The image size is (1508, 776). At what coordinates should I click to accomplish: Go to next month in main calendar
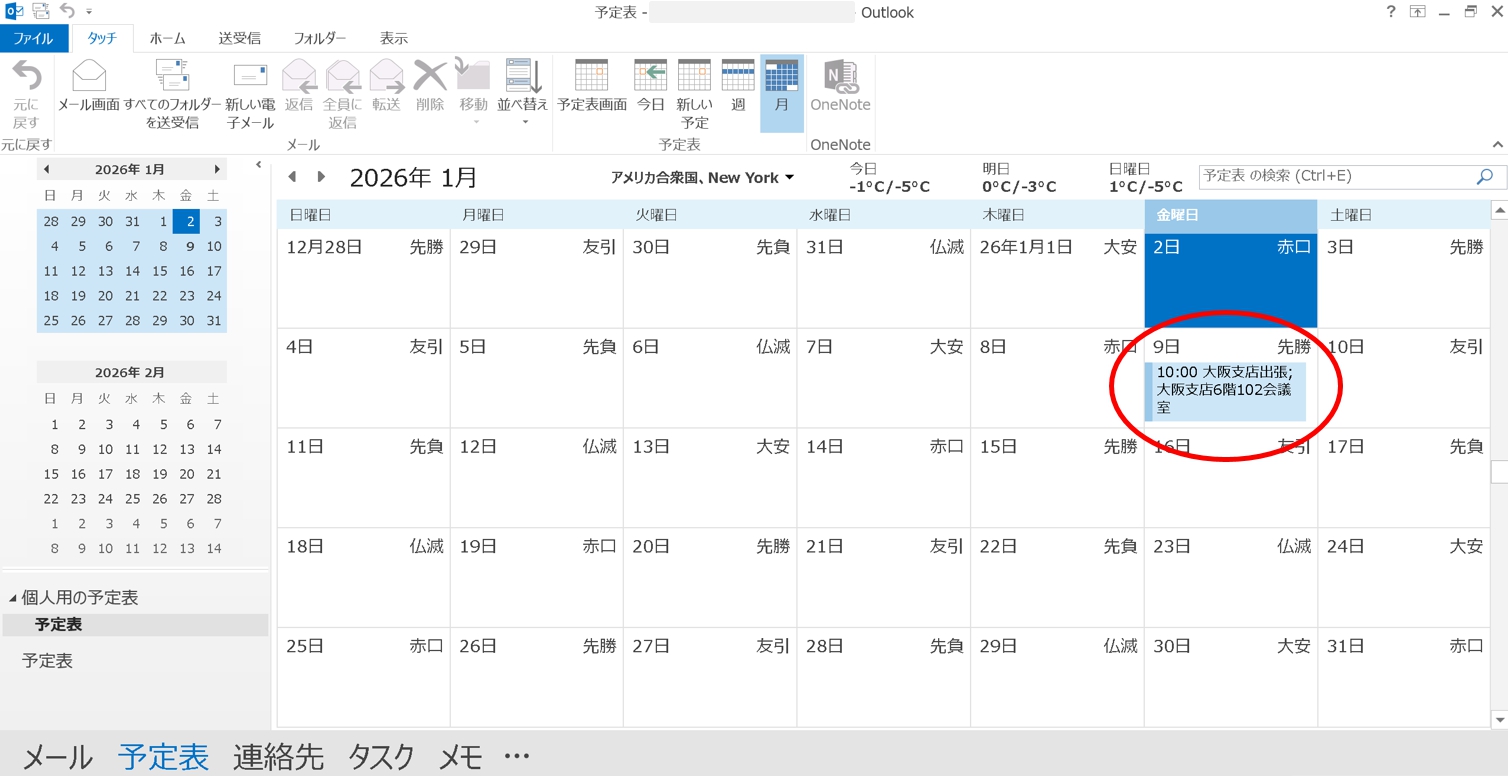pos(321,177)
